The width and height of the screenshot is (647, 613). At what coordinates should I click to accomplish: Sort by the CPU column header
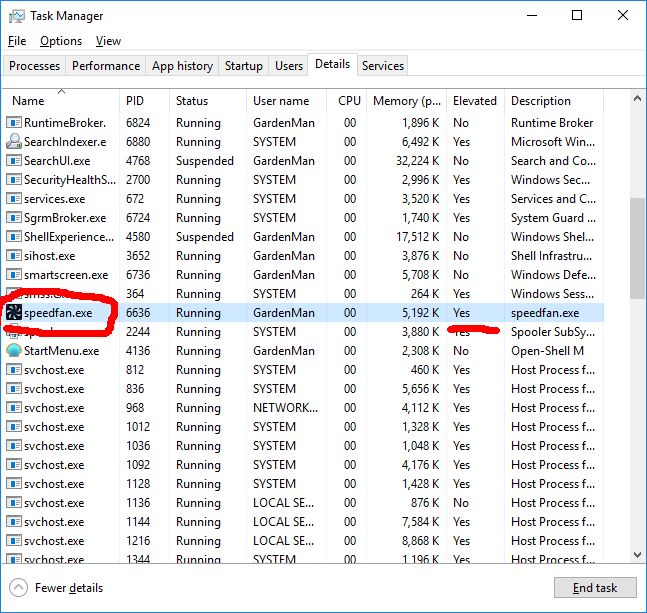(346, 101)
